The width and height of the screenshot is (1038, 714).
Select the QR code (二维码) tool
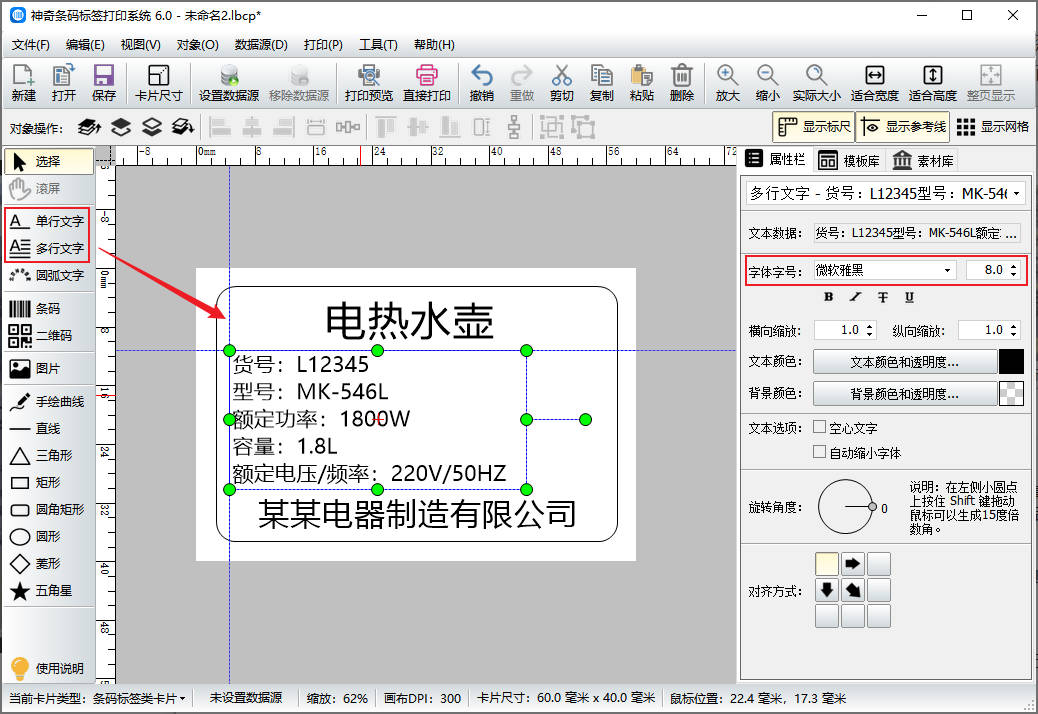[48, 336]
